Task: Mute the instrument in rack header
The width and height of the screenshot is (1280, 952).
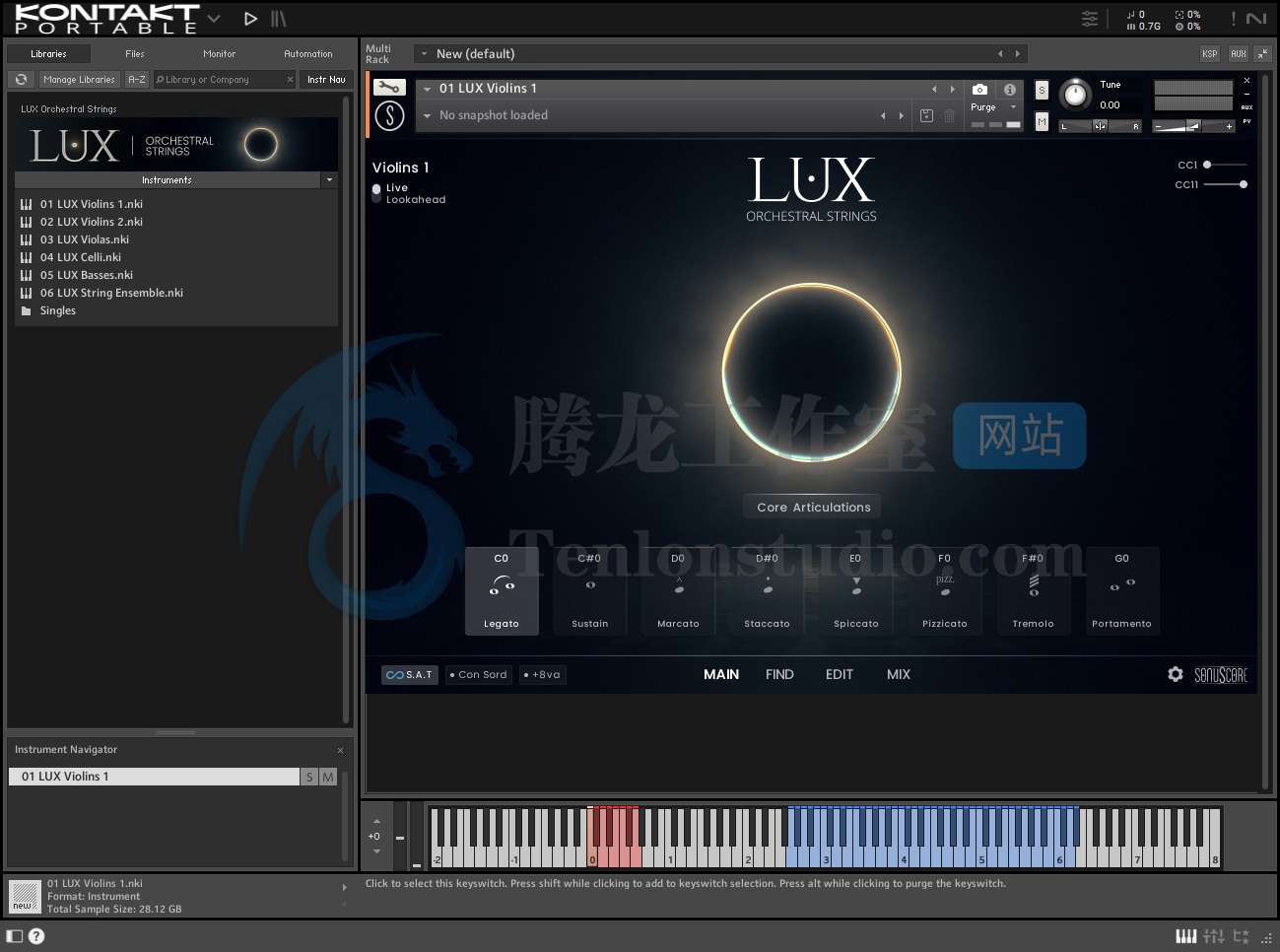Action: (1042, 121)
